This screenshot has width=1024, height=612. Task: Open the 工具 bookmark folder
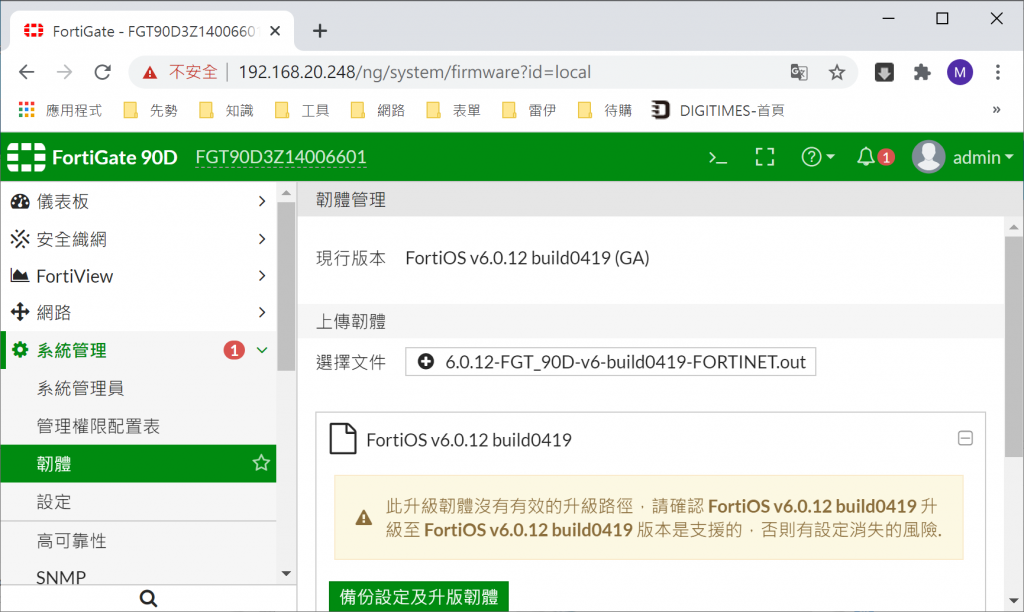point(302,110)
